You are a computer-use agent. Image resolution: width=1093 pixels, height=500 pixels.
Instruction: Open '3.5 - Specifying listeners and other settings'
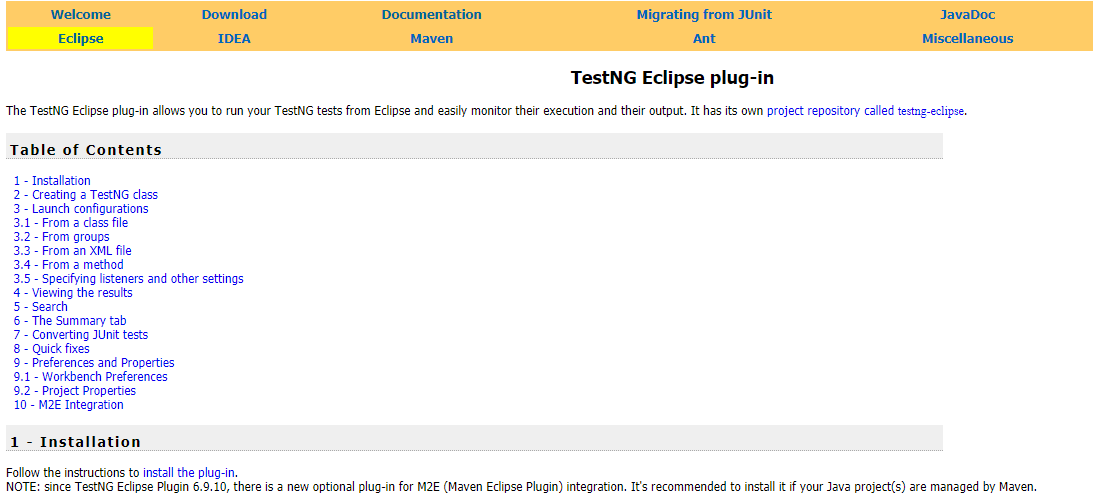pos(129,278)
